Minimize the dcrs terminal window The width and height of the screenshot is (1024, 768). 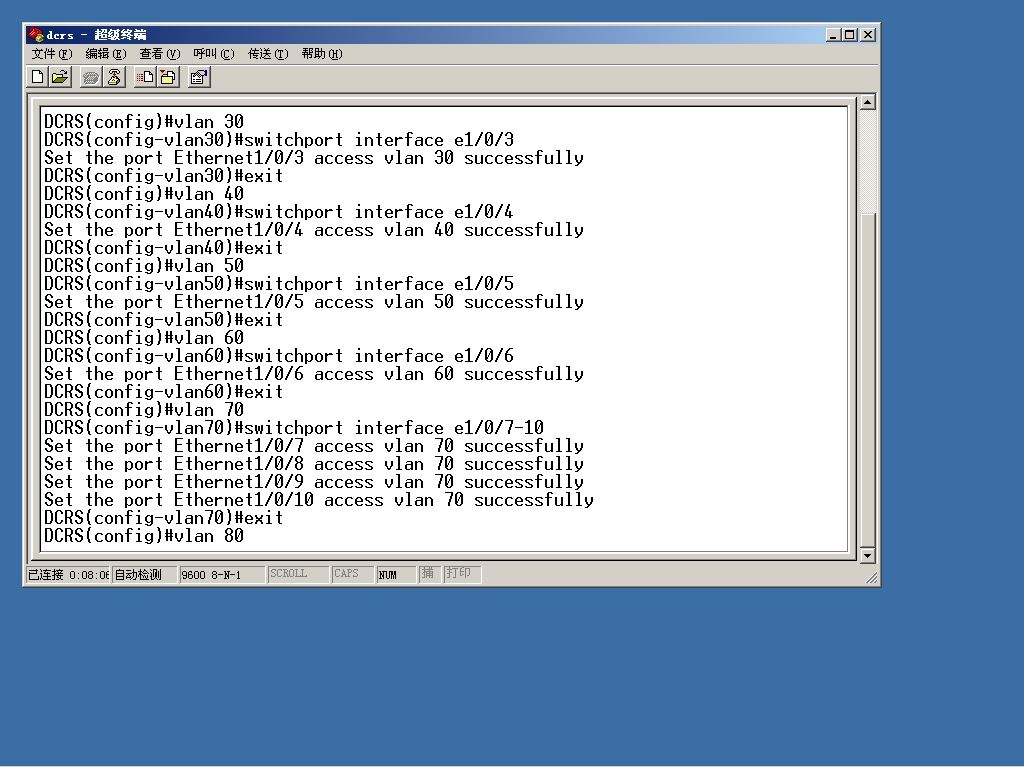click(x=832, y=35)
